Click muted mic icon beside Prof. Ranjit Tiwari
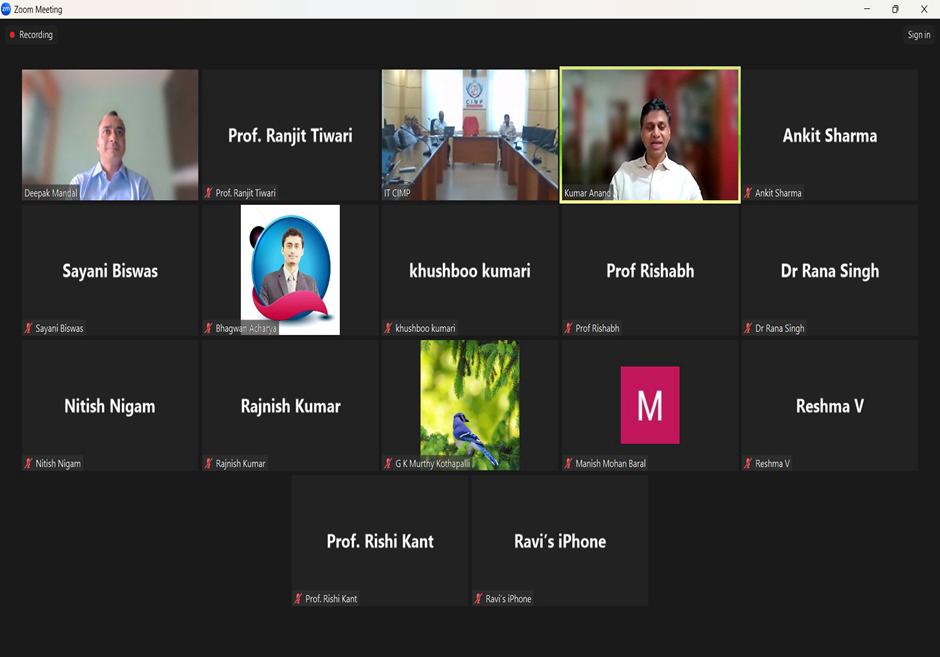 (209, 193)
